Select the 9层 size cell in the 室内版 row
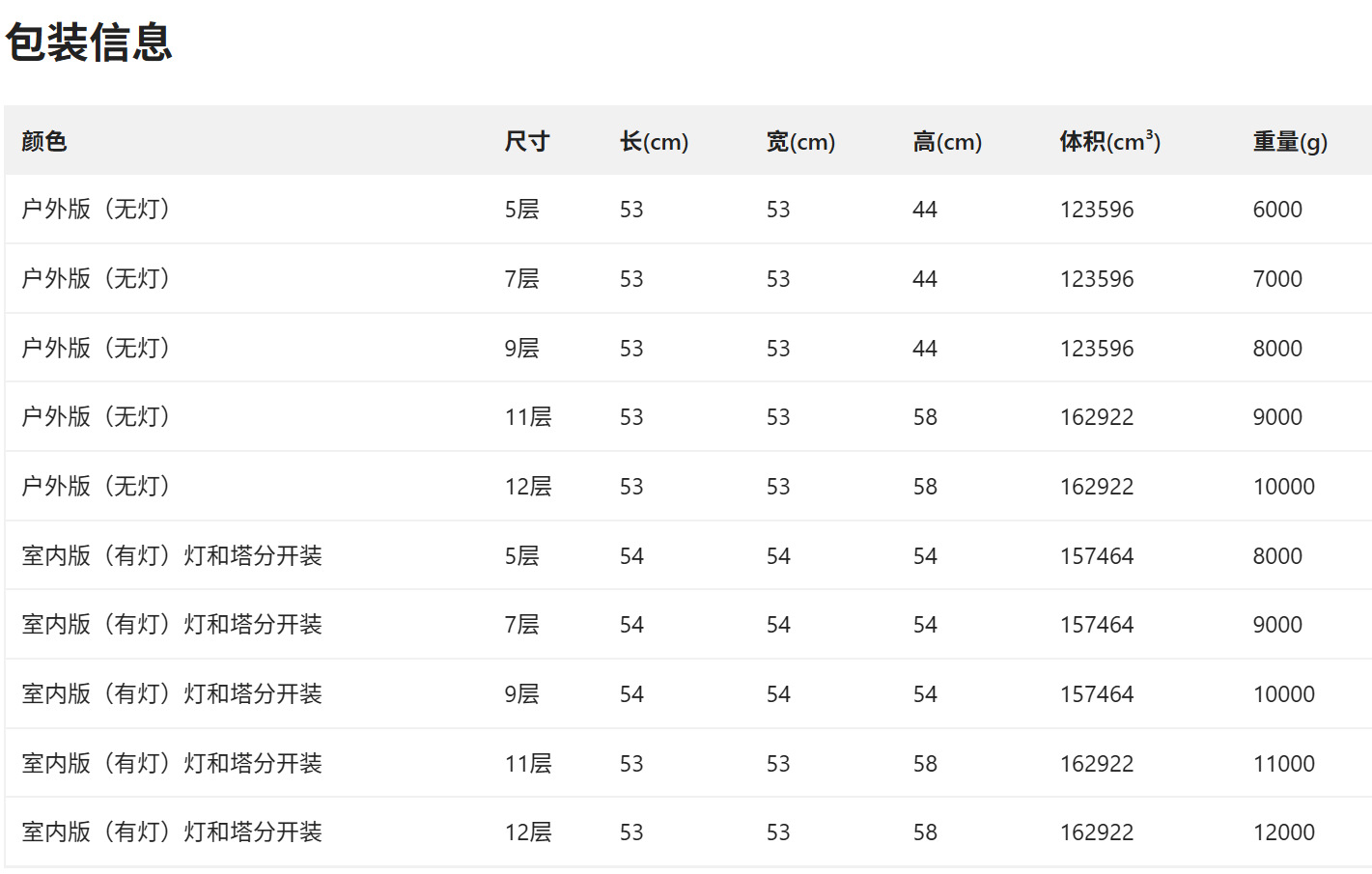The width and height of the screenshot is (1372, 874). [521, 694]
